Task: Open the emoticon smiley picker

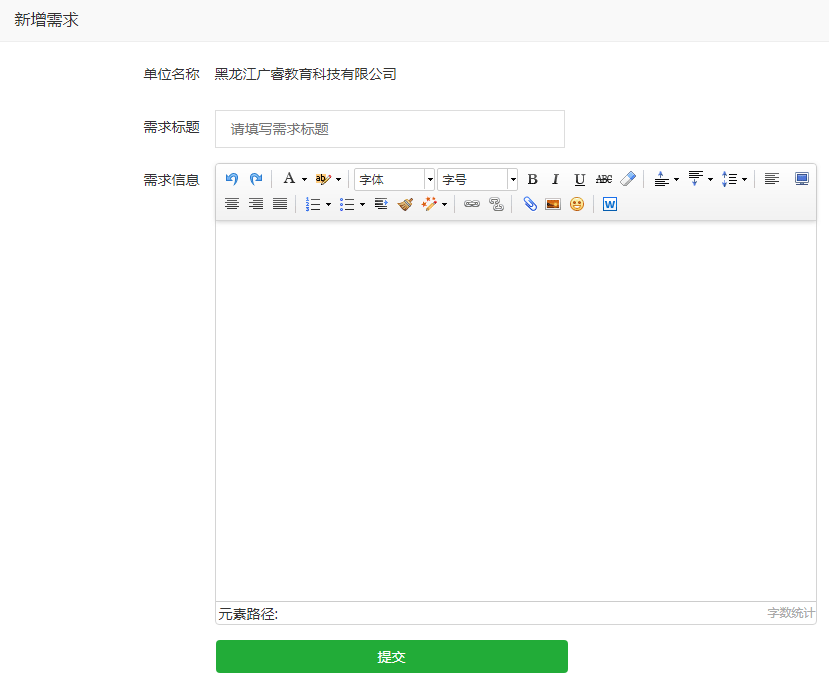Action: click(577, 204)
